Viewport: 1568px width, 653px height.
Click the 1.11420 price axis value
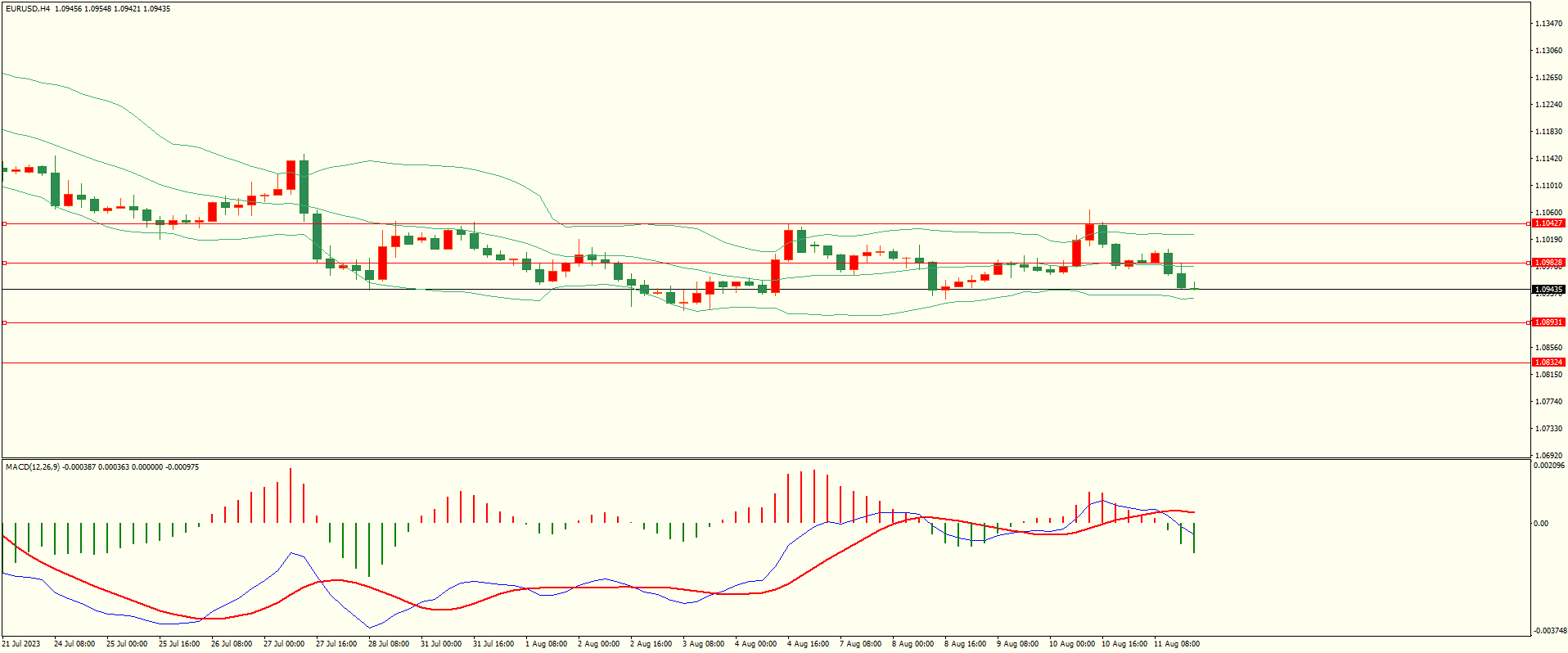(1548, 159)
